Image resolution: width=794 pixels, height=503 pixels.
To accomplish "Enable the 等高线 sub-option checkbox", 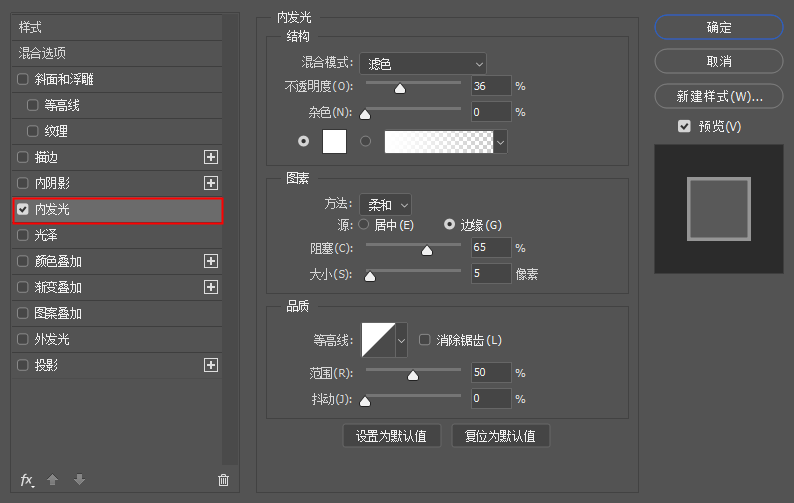I will [x=32, y=105].
